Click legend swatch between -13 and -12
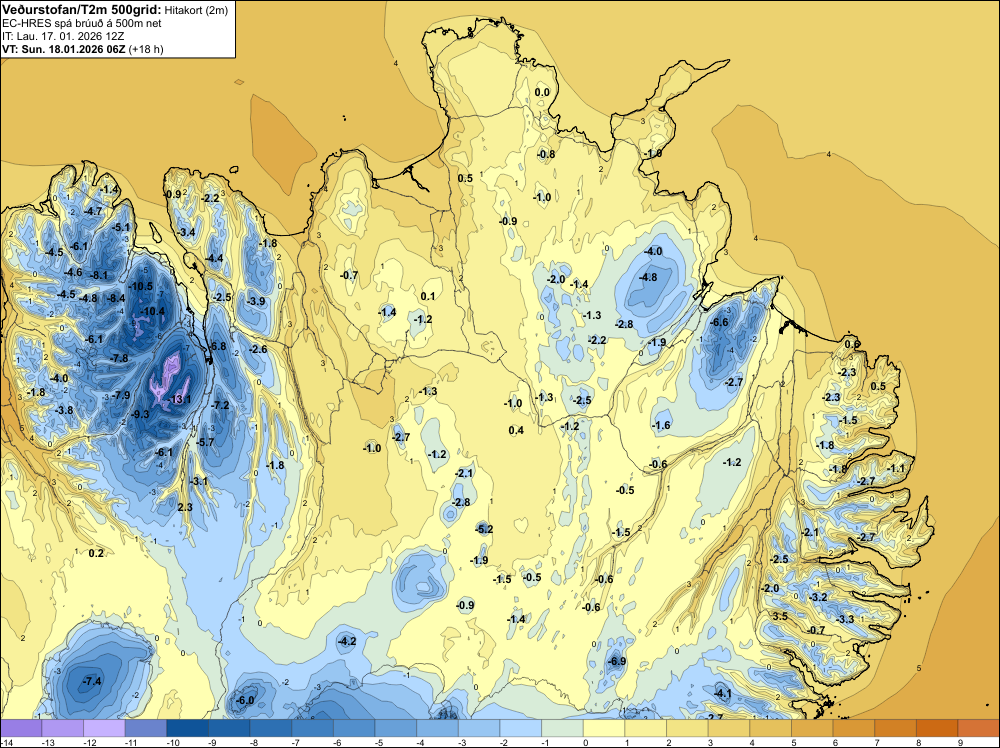This screenshot has height=748, width=1000. (x=62, y=728)
